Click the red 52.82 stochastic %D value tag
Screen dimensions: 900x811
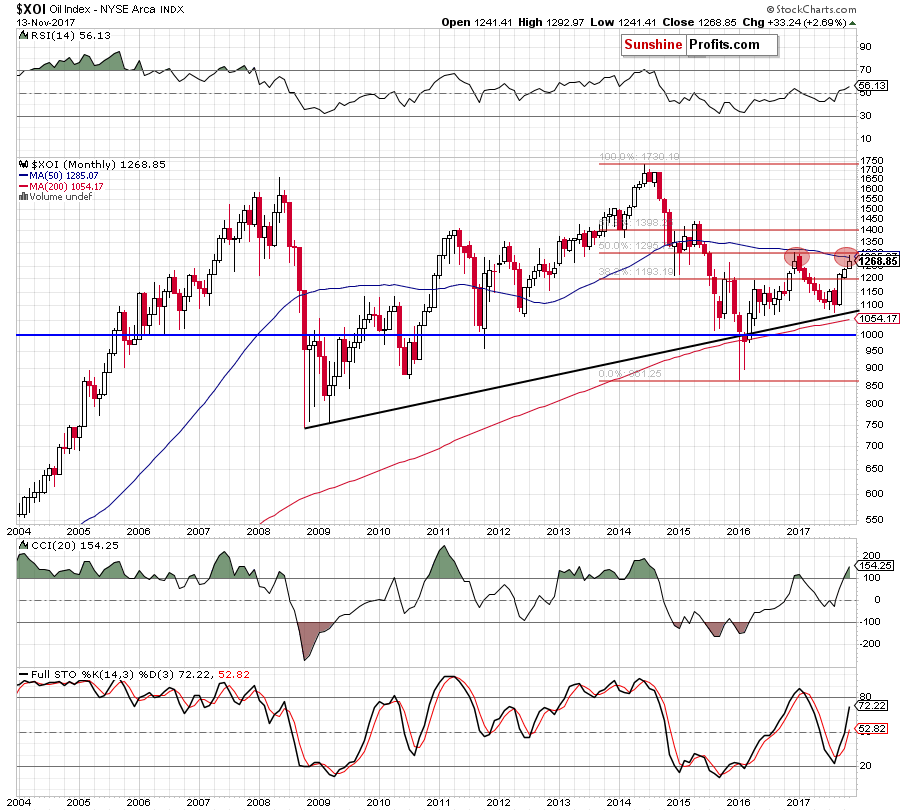(x=872, y=729)
